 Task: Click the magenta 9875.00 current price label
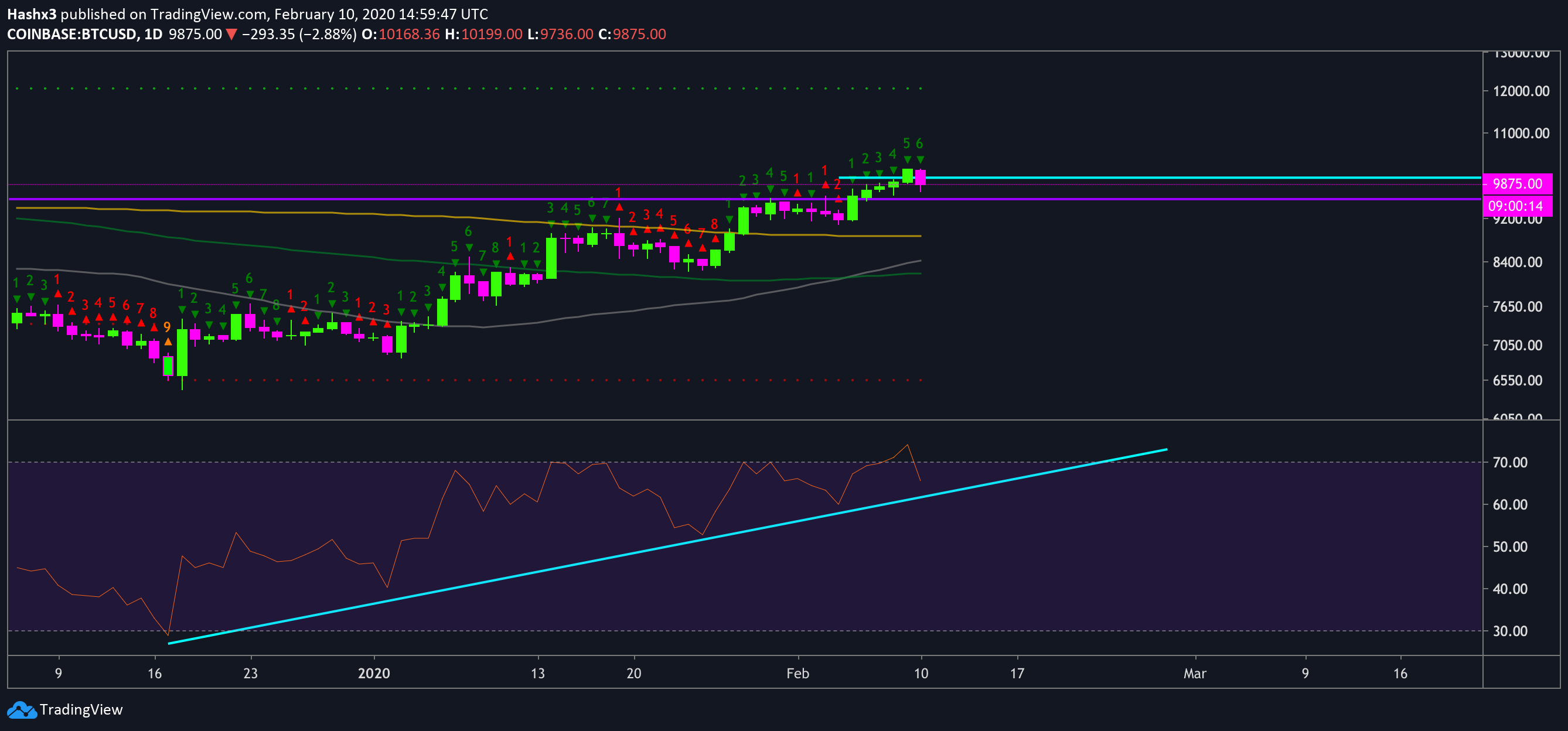[x=1518, y=184]
